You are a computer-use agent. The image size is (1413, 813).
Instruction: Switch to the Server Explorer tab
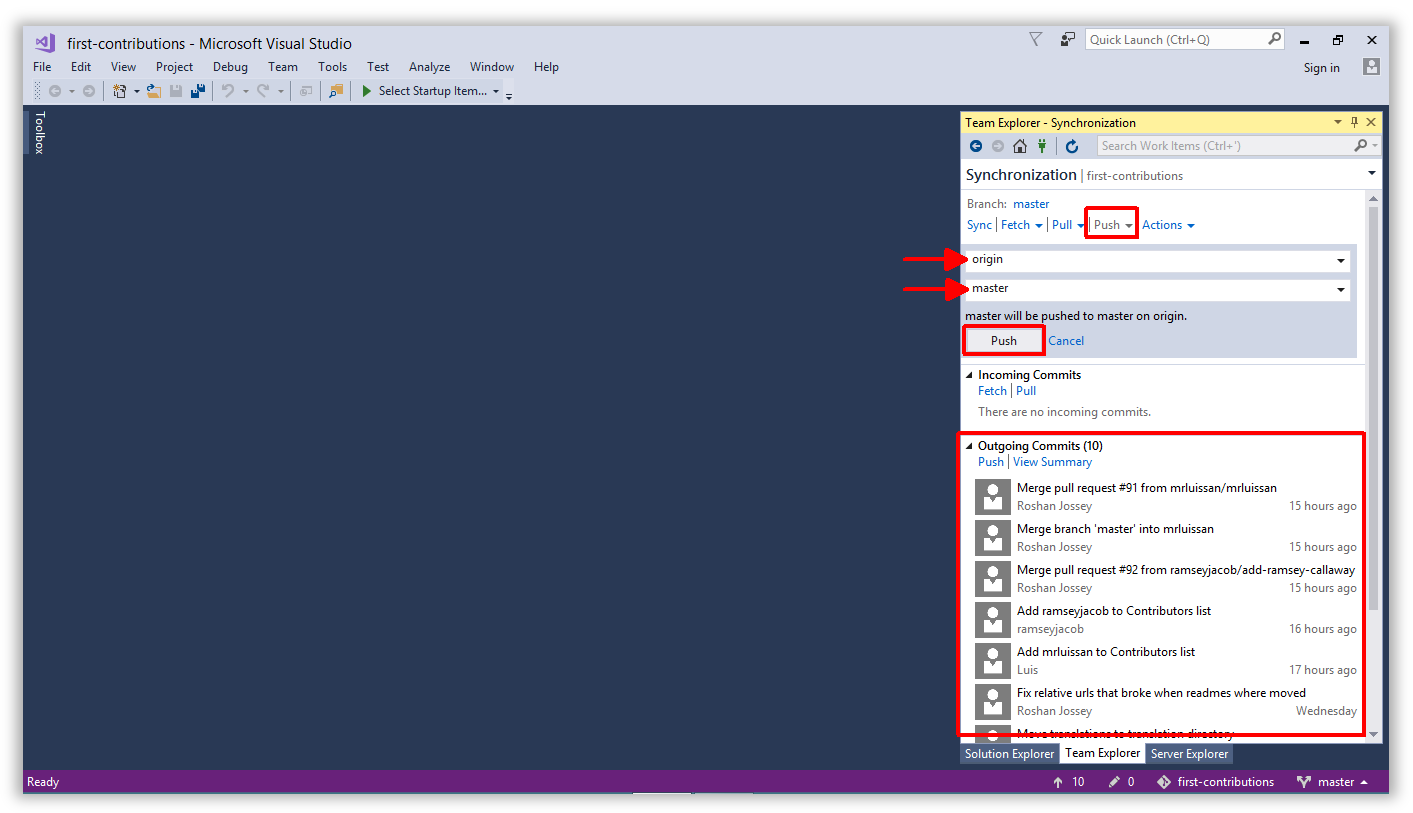[1189, 754]
